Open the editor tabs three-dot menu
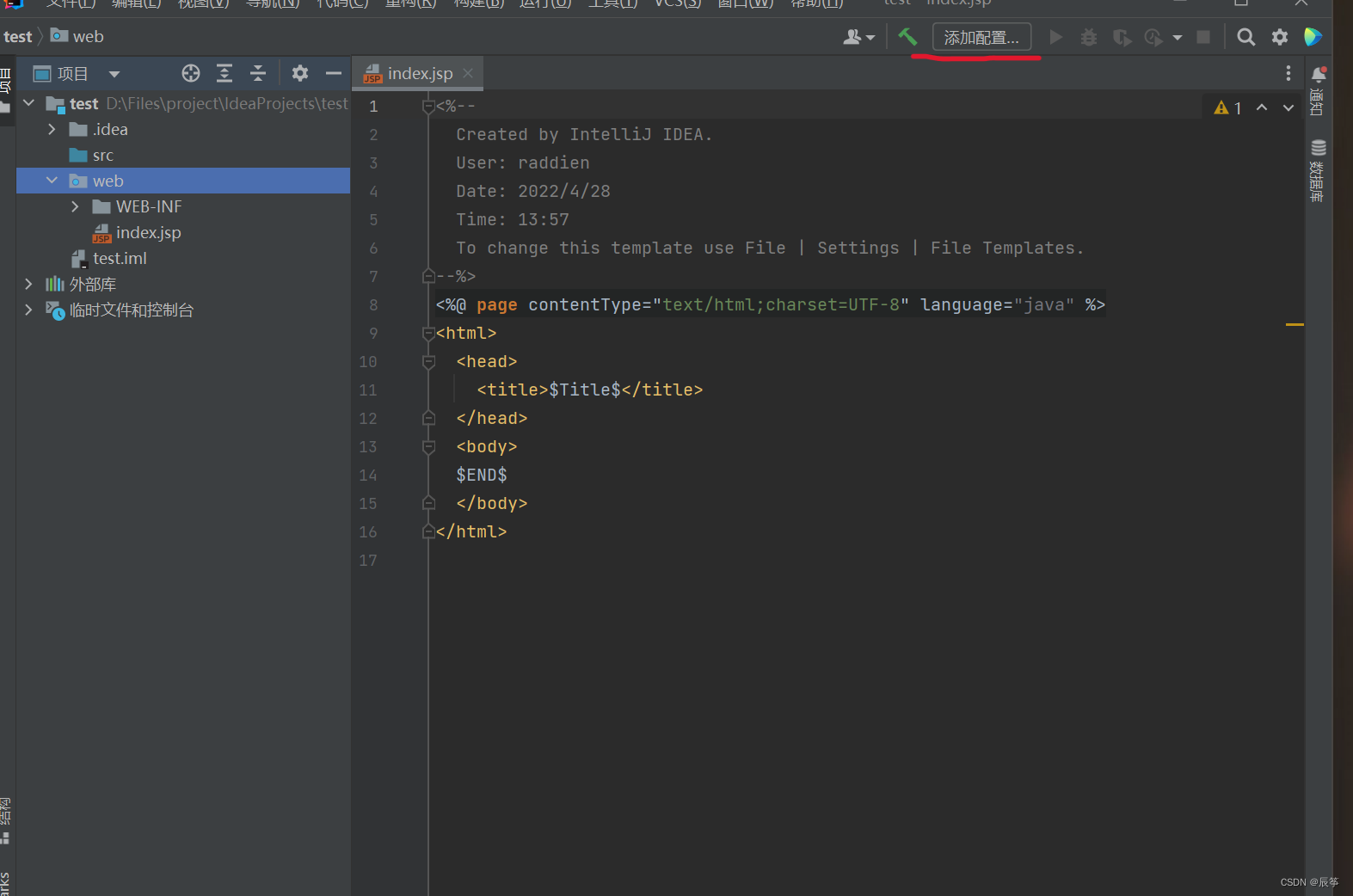The image size is (1353, 896). click(x=1288, y=73)
